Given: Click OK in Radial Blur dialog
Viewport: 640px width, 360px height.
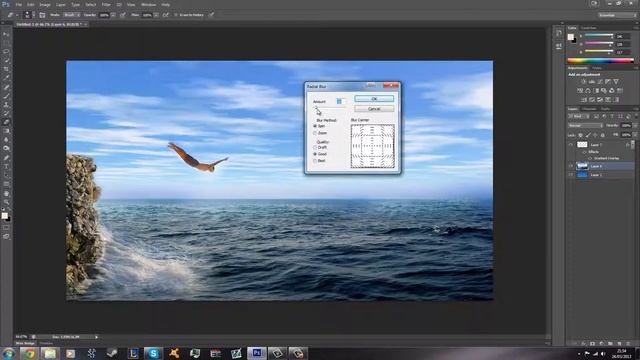Looking at the screenshot, I should click(x=374, y=99).
